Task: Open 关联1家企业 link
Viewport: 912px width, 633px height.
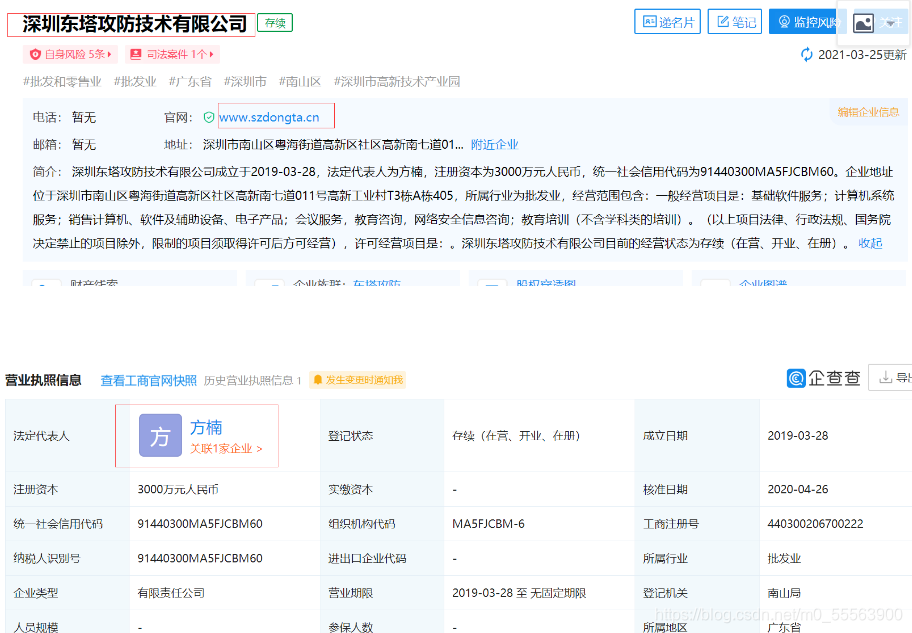Action: tap(226, 449)
